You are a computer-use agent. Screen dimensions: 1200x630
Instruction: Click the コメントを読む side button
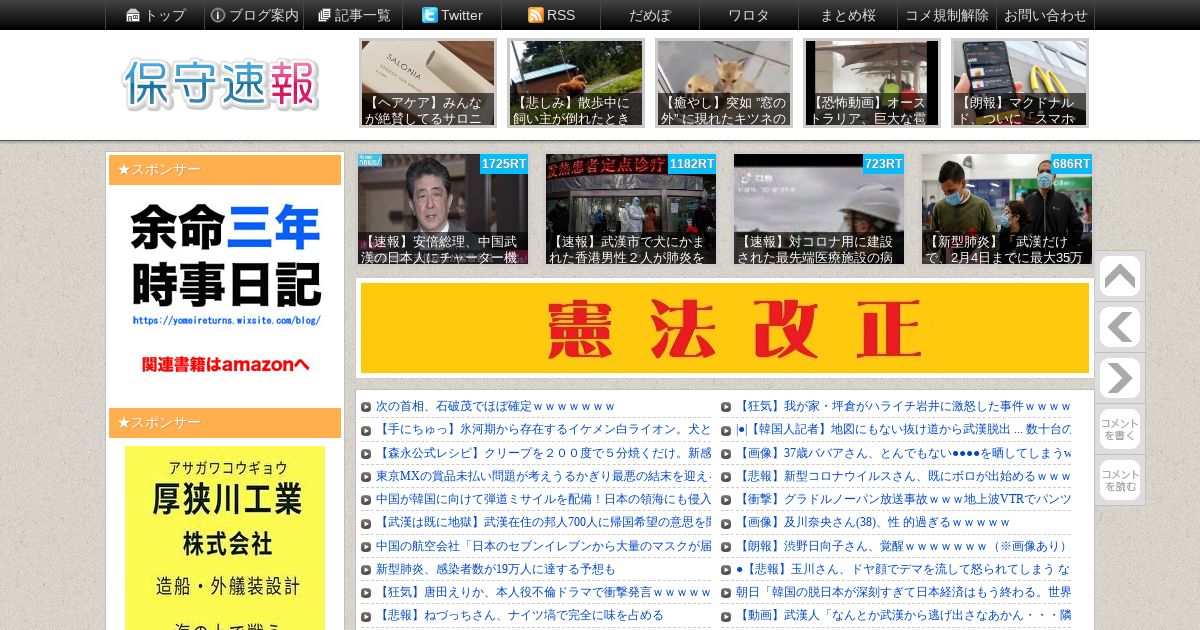point(1119,480)
